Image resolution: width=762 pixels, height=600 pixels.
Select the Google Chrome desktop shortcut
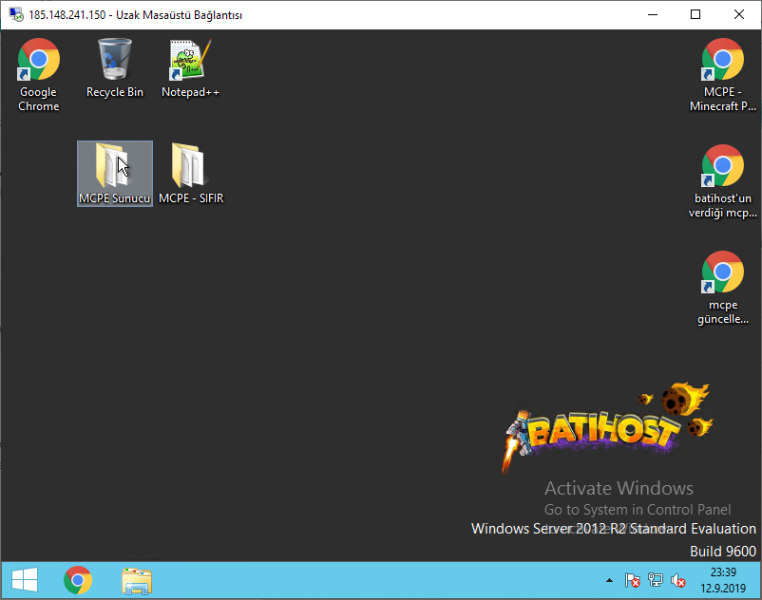pyautogui.click(x=38, y=74)
